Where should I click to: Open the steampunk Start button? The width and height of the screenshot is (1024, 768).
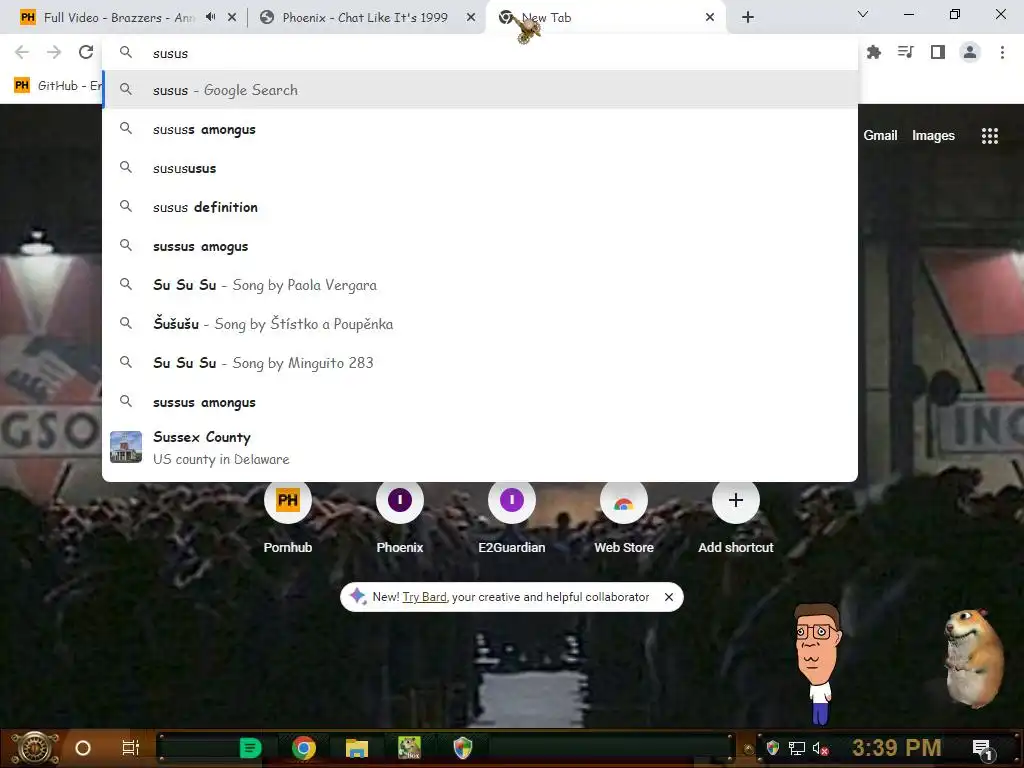coord(35,748)
